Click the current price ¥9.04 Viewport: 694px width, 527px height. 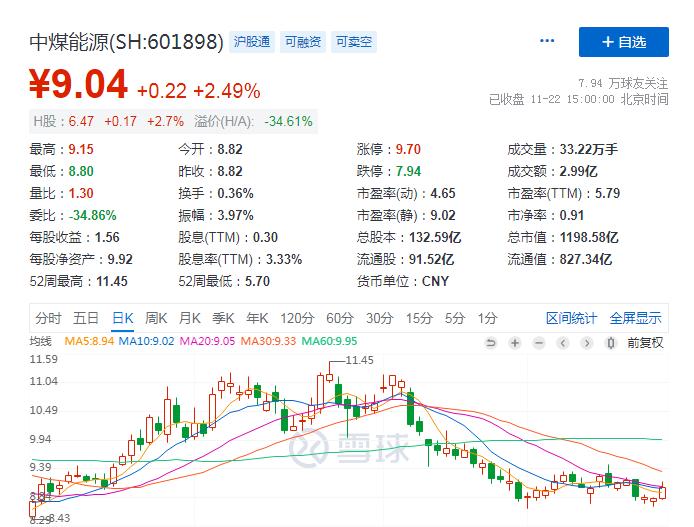[78, 84]
